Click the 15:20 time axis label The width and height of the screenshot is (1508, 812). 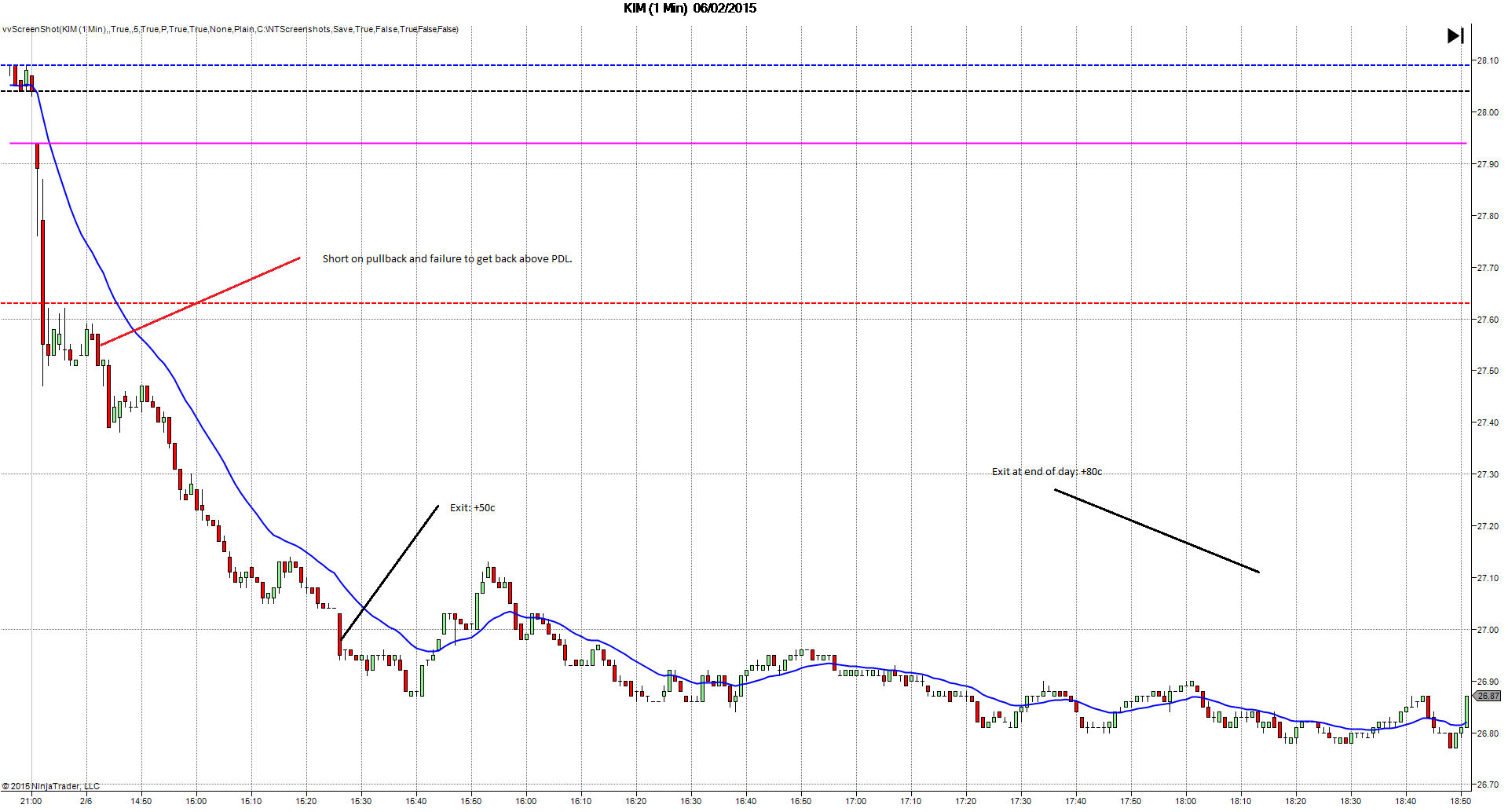[x=306, y=801]
